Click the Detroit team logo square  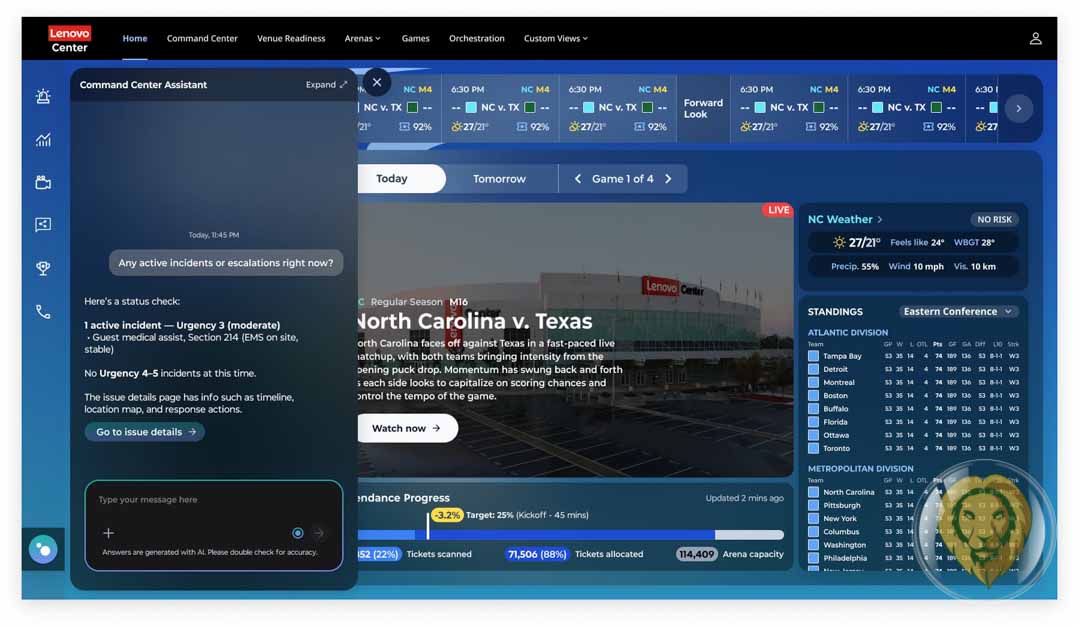pyautogui.click(x=813, y=369)
